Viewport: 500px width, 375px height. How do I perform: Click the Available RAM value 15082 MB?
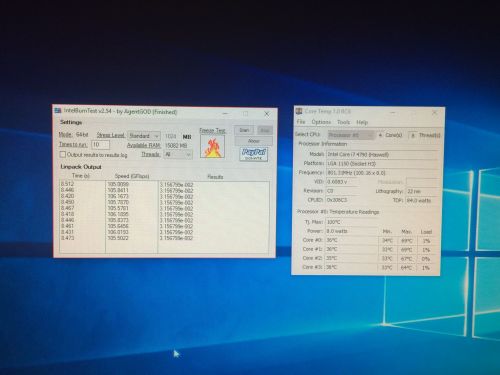click(x=176, y=146)
